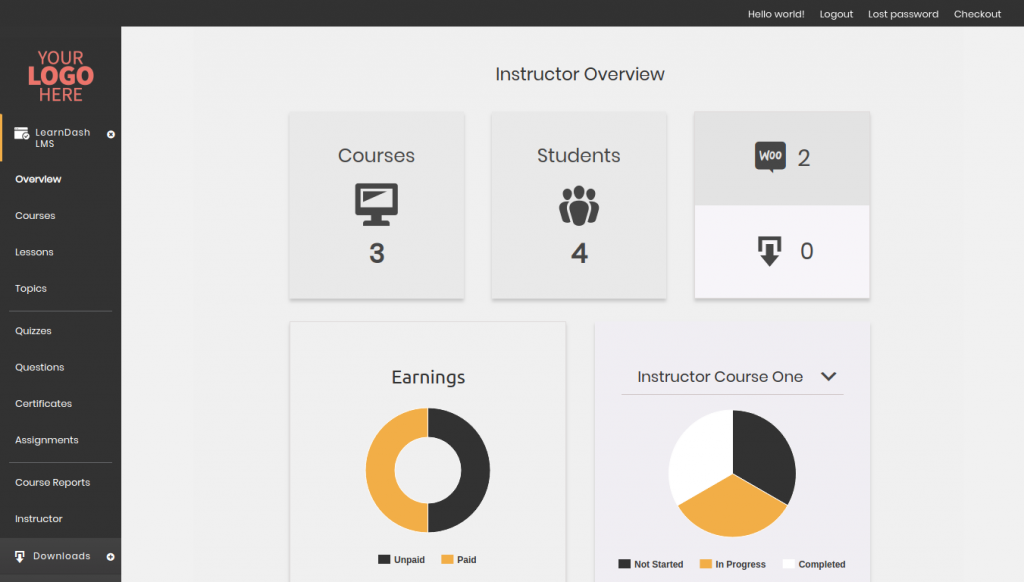Select Topics in the sidebar

[31, 288]
